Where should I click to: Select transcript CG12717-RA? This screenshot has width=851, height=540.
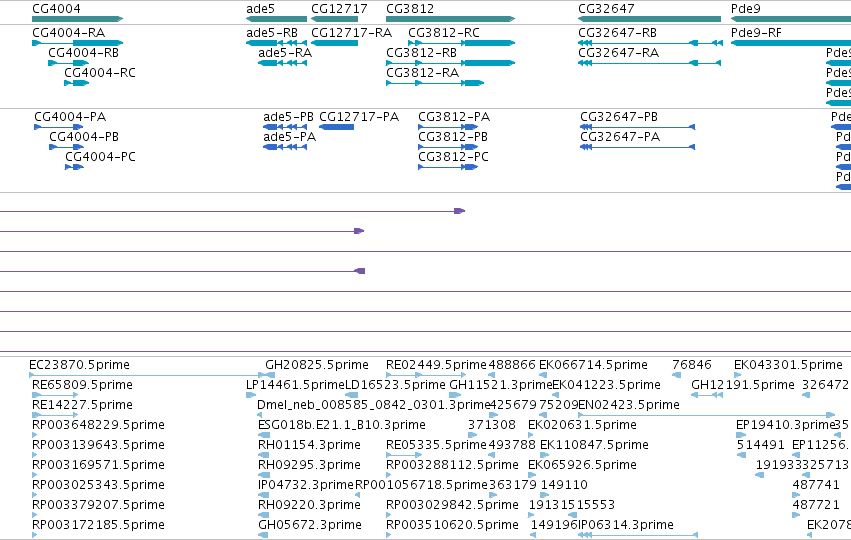click(x=351, y=33)
